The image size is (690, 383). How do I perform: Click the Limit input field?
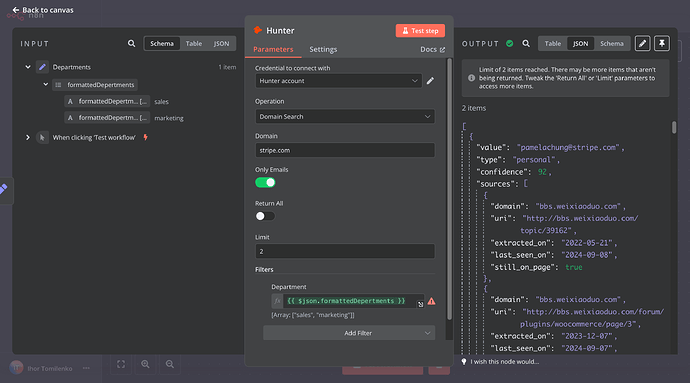(345, 251)
